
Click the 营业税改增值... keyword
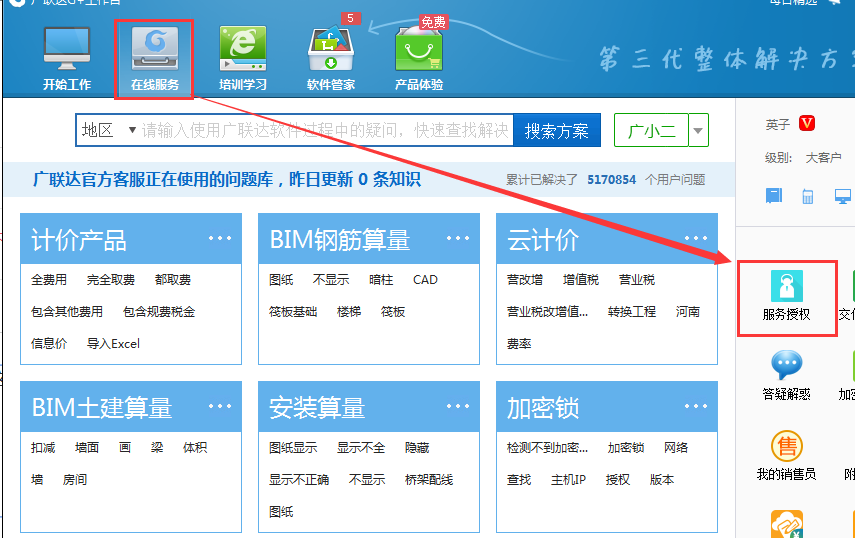point(547,312)
